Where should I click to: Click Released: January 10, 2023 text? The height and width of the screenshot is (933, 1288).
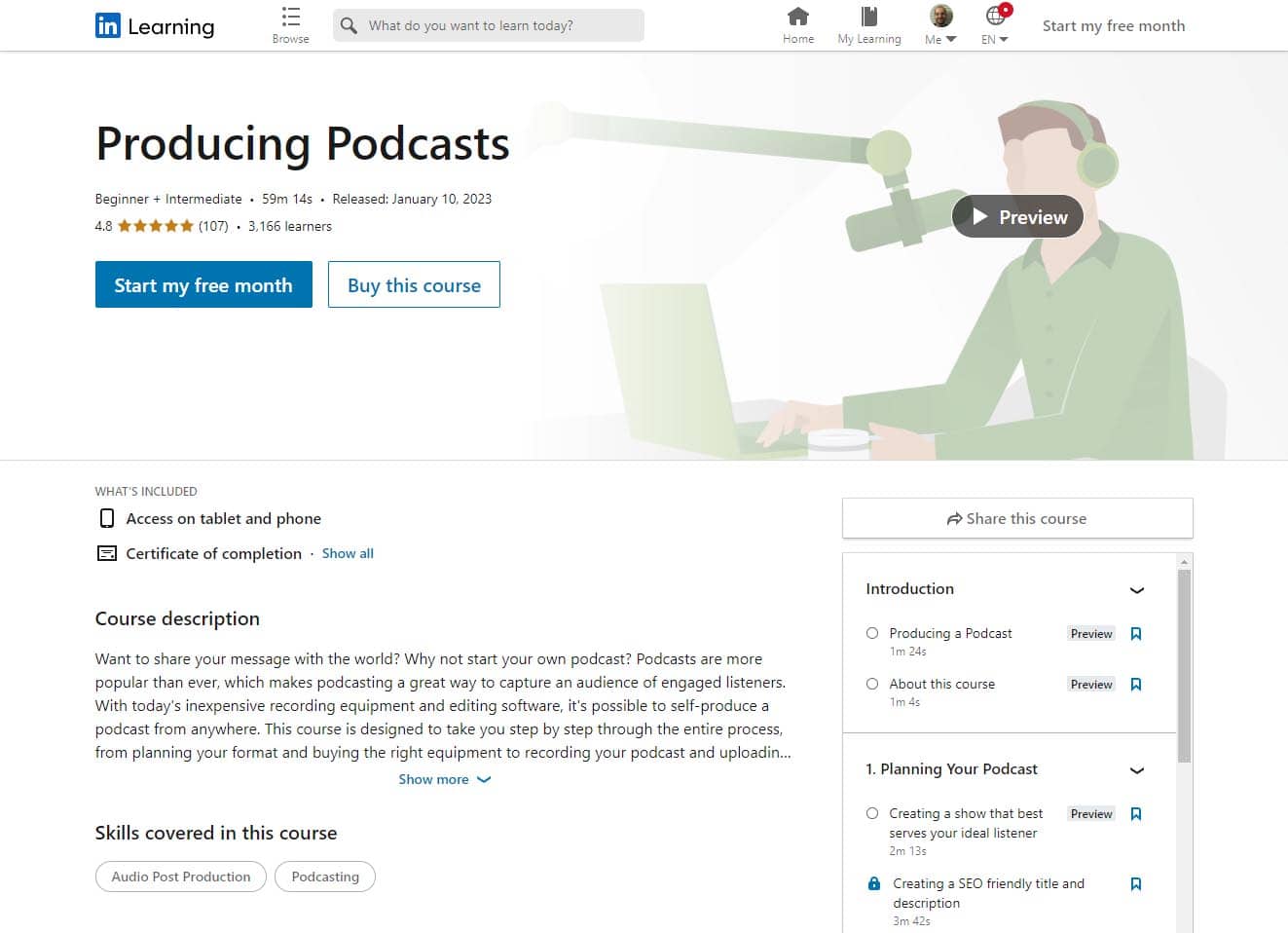412,199
